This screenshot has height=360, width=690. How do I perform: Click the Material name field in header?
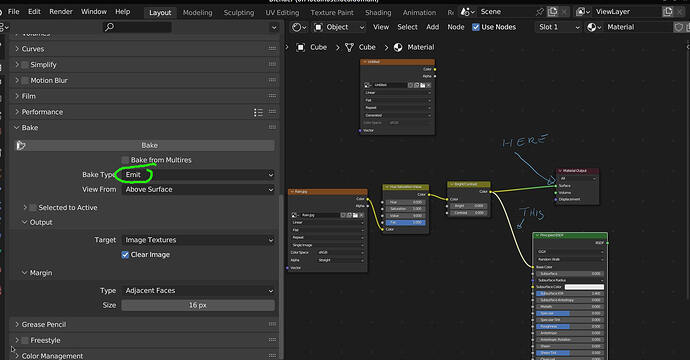pos(639,27)
